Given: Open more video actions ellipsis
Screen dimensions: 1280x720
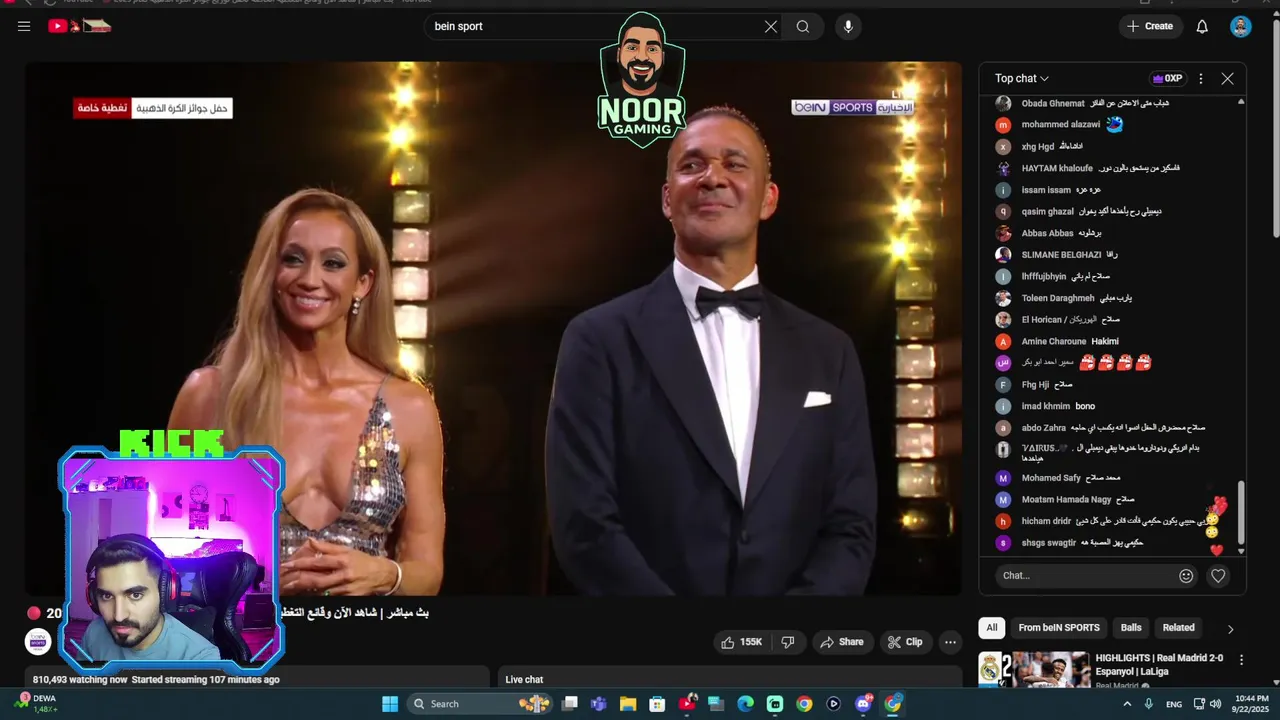Looking at the screenshot, I should click(950, 642).
